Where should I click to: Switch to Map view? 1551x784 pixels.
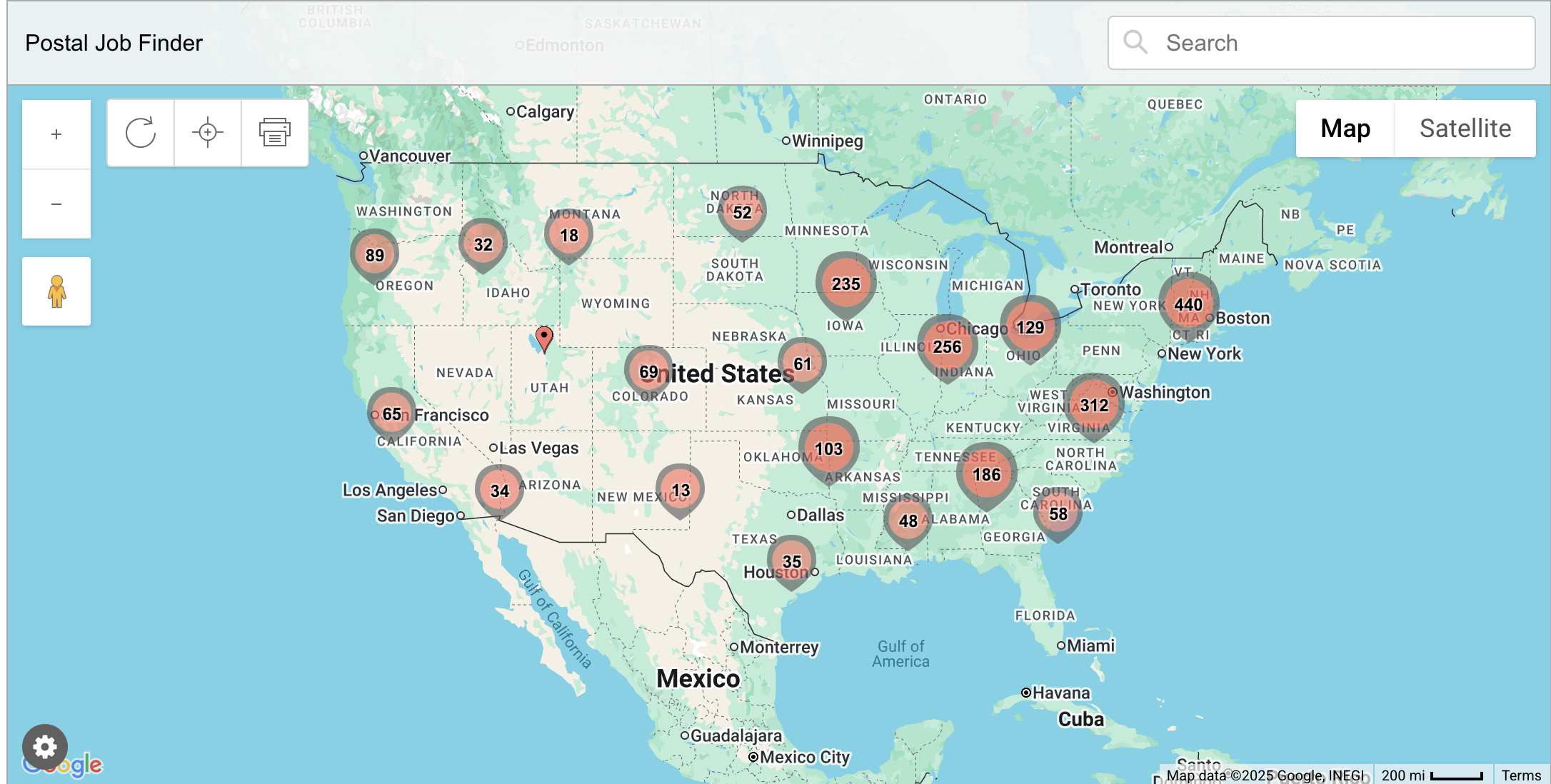click(1345, 129)
